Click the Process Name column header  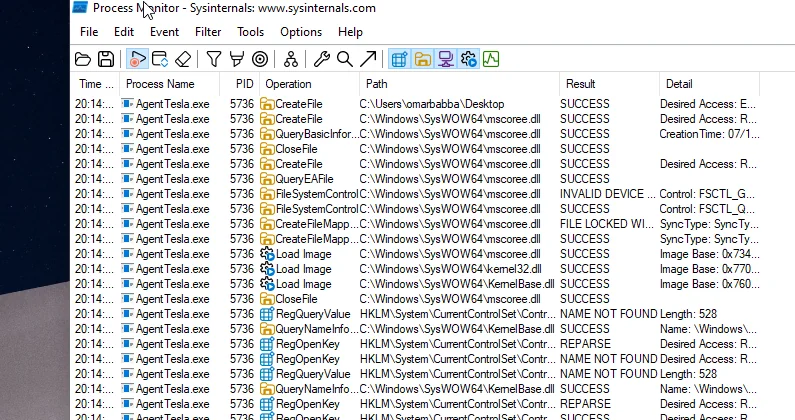click(170, 84)
